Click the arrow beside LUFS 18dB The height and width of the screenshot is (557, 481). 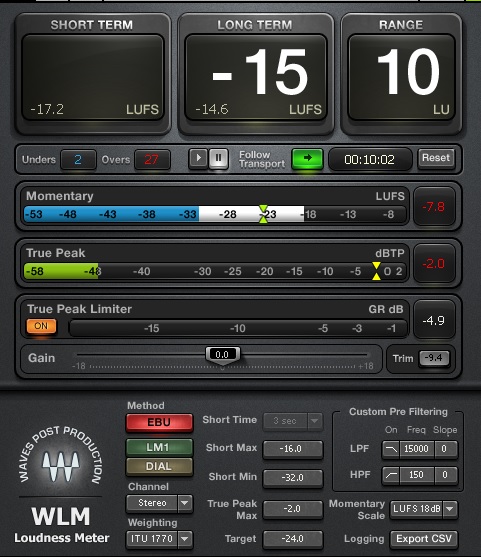point(450,509)
